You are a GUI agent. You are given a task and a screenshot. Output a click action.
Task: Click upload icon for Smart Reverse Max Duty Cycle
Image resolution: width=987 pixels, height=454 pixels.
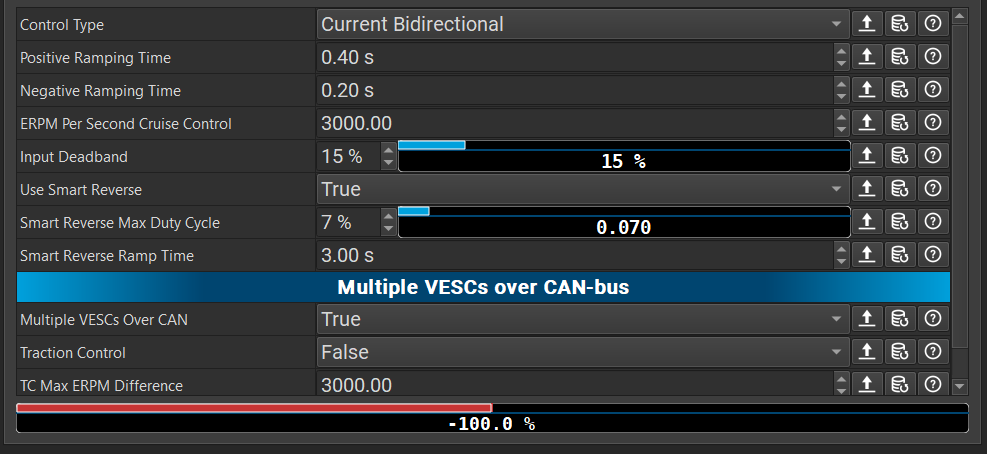coord(868,222)
